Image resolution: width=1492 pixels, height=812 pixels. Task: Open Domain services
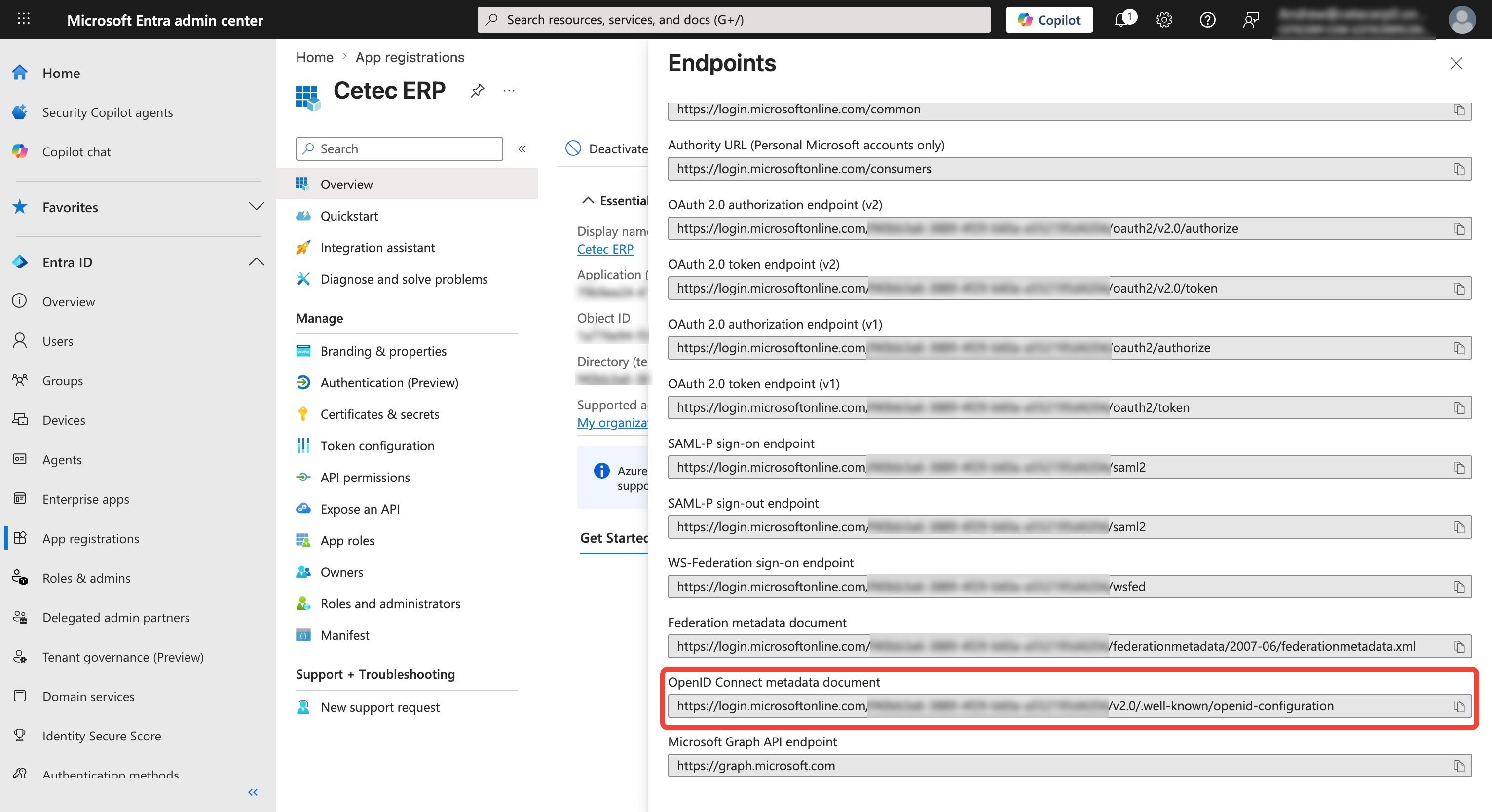(88, 696)
